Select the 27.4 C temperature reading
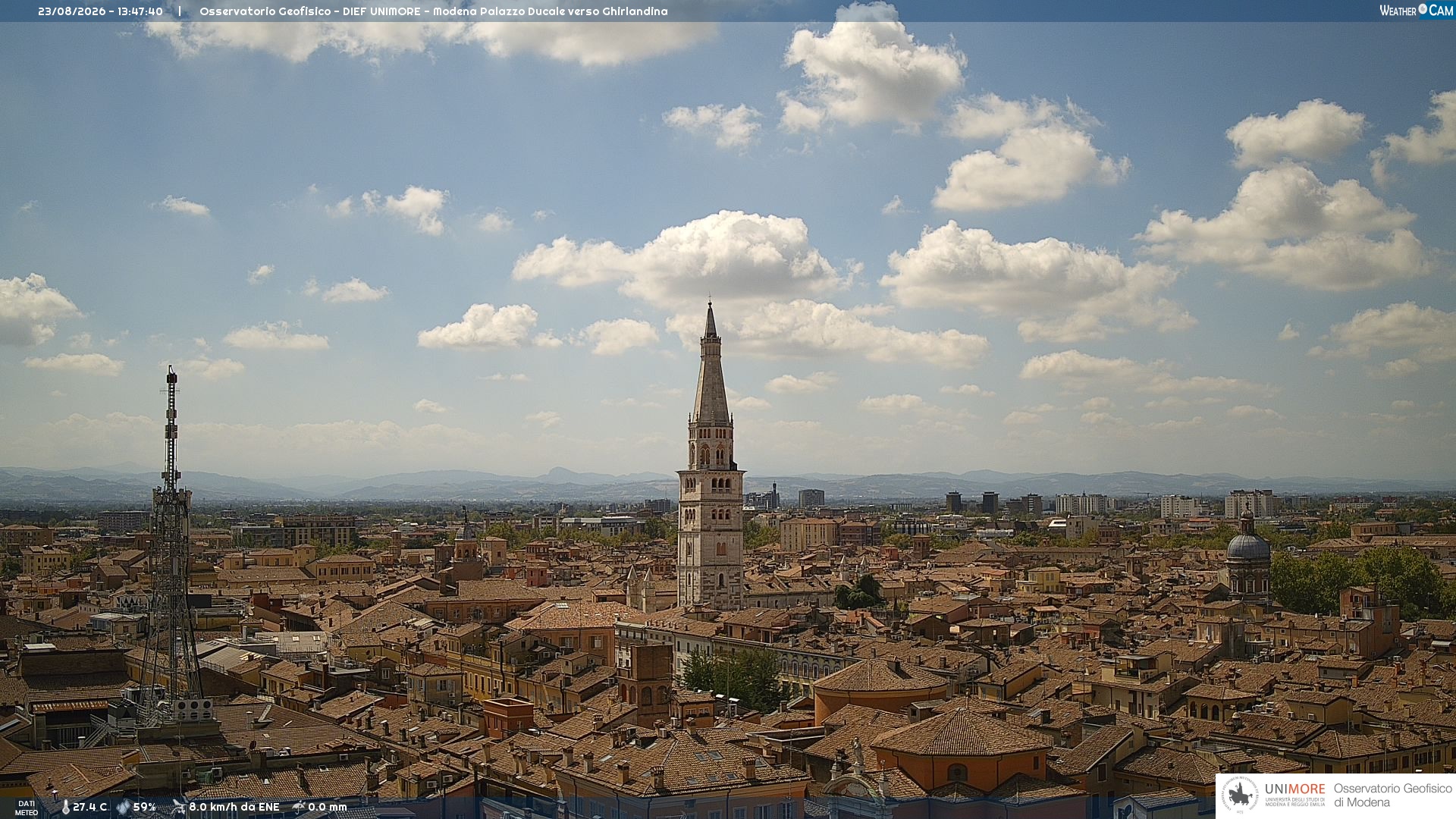1456x819 pixels. point(89,808)
